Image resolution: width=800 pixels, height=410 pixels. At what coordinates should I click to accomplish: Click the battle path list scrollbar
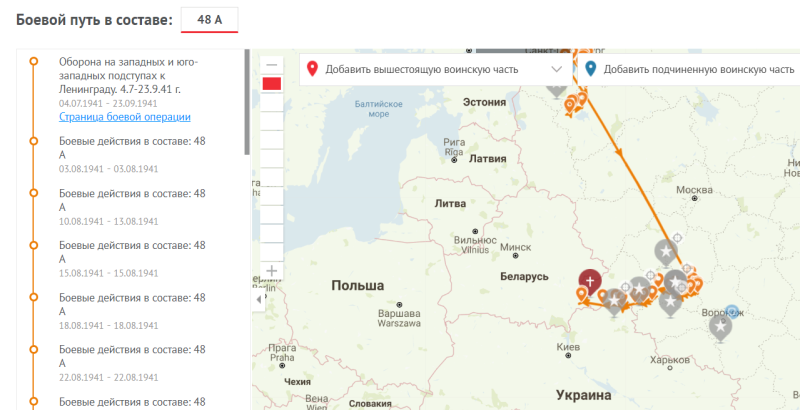pyautogui.click(x=247, y=105)
